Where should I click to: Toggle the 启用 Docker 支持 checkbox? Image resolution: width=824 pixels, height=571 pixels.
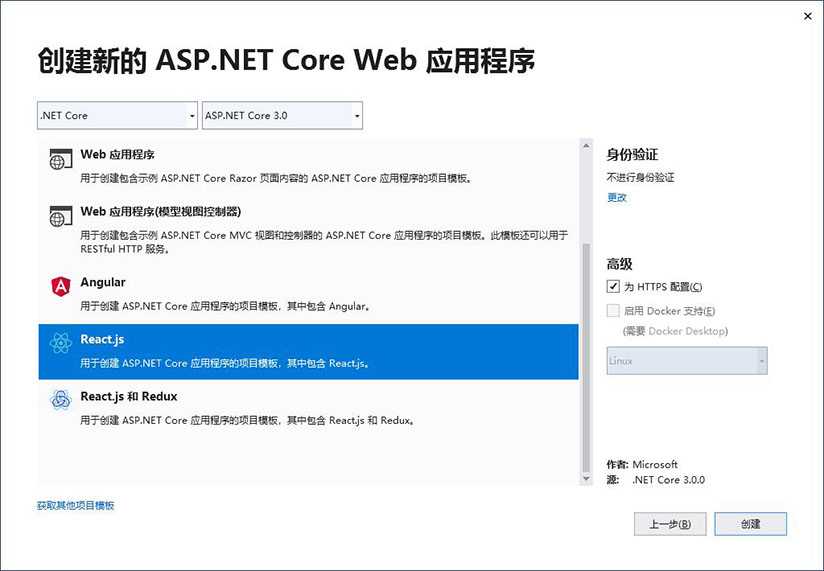pyautogui.click(x=613, y=310)
